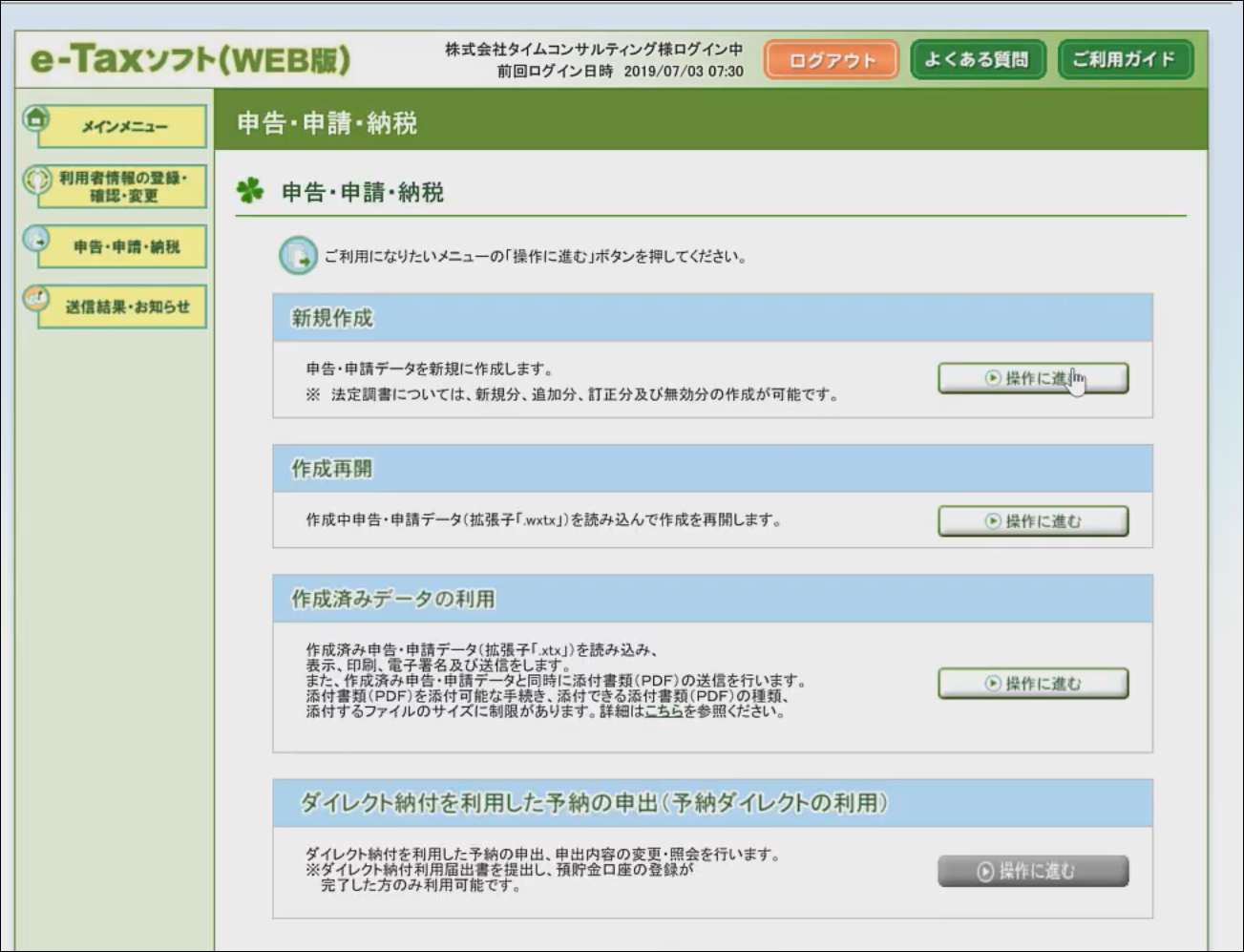The width and height of the screenshot is (1244, 952).
Task: Open メインメニュー from the sidebar
Action: point(123,127)
